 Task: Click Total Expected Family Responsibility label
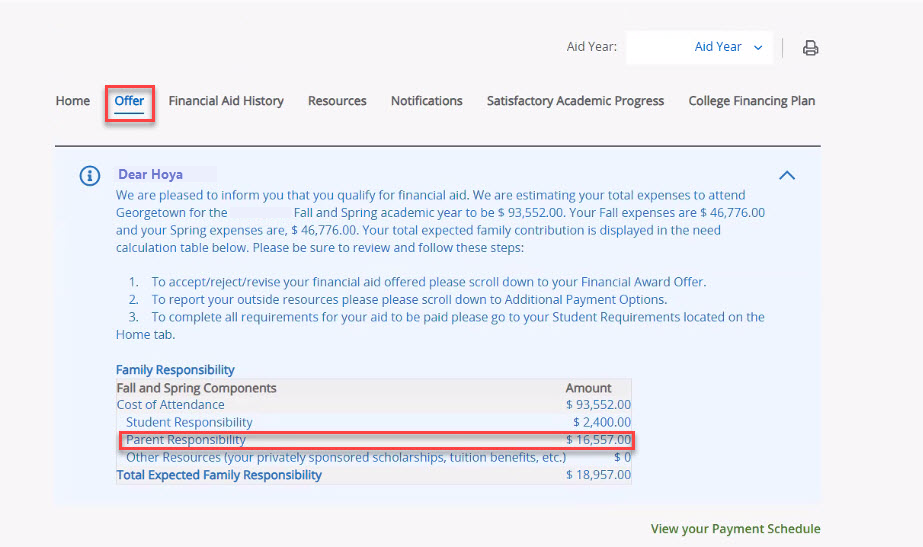pyautogui.click(x=219, y=475)
